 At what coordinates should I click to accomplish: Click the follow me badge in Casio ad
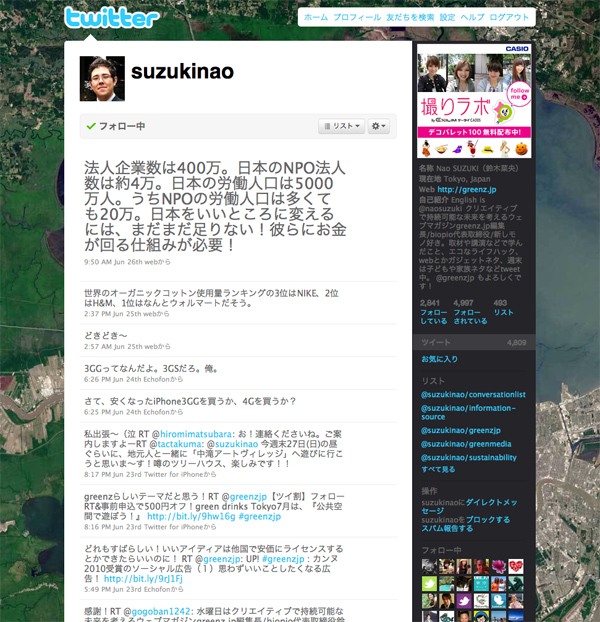(519, 94)
